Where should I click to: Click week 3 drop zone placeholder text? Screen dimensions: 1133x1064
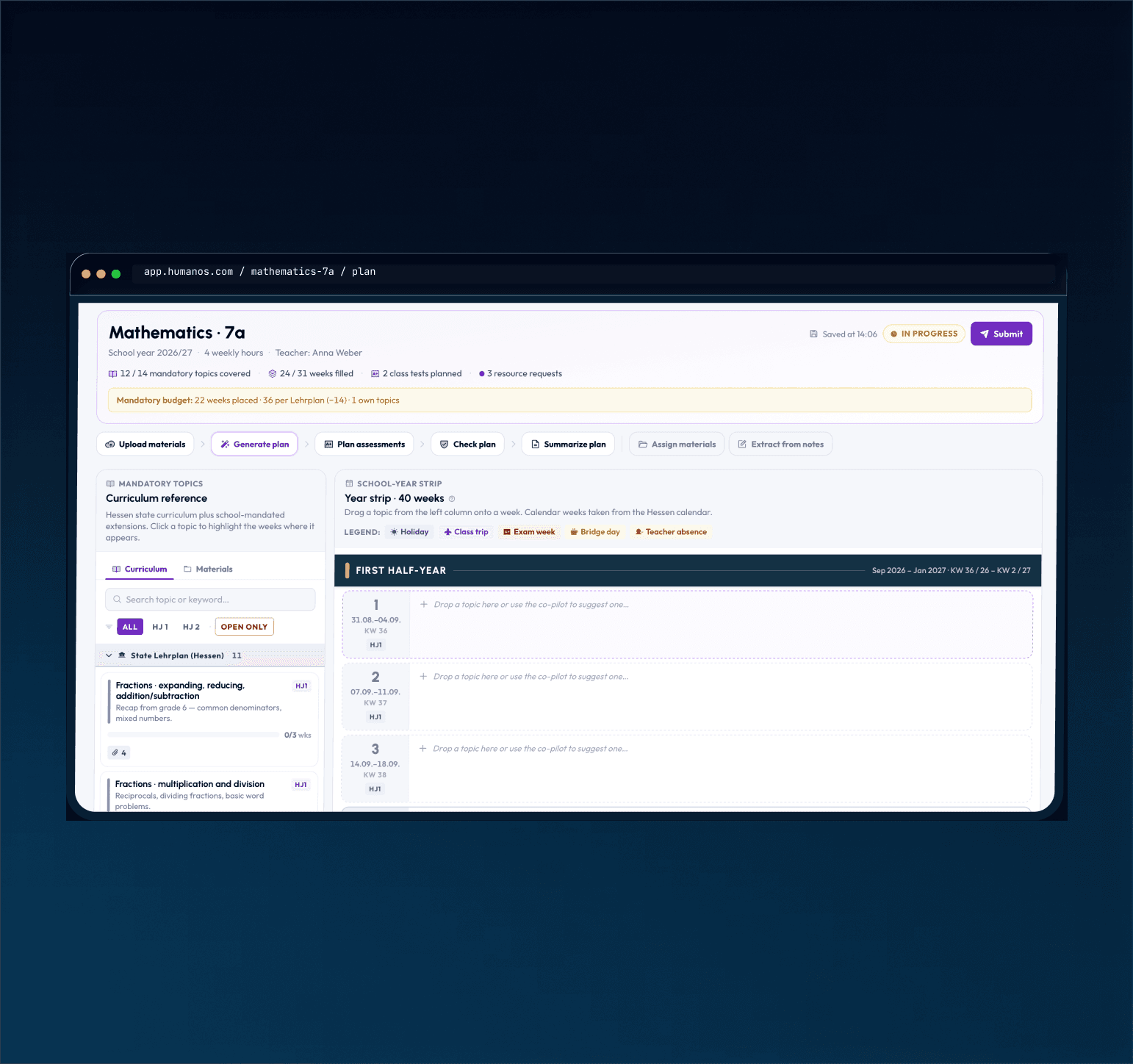point(530,749)
